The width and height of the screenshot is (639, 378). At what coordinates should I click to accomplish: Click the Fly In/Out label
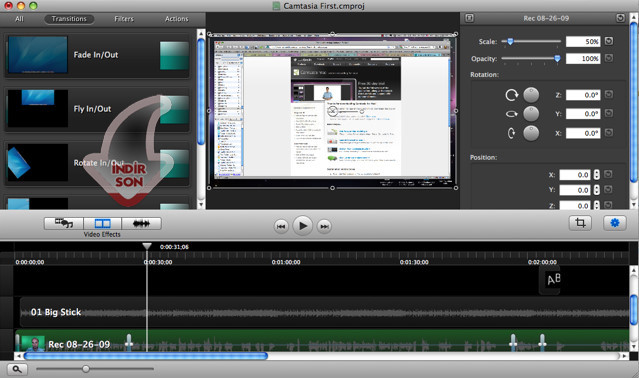92,109
